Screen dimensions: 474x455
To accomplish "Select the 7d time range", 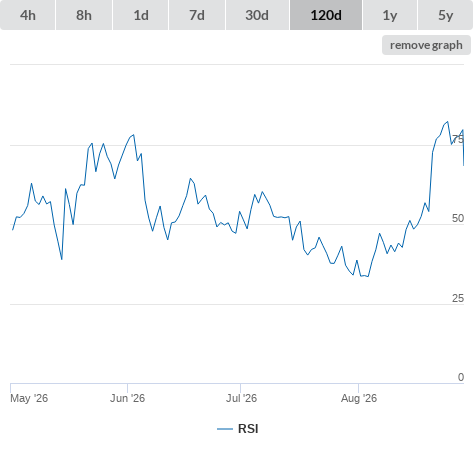I will [x=197, y=15].
